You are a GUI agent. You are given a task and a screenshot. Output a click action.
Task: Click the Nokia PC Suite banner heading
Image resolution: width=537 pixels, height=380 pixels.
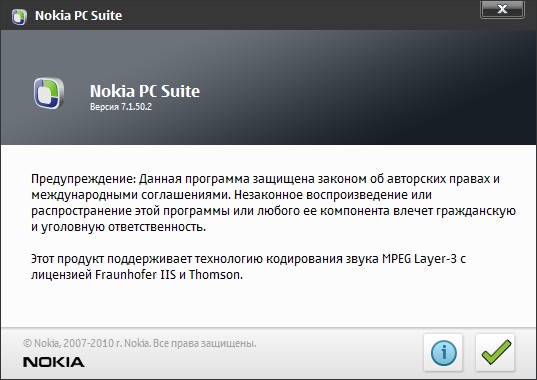(x=145, y=91)
